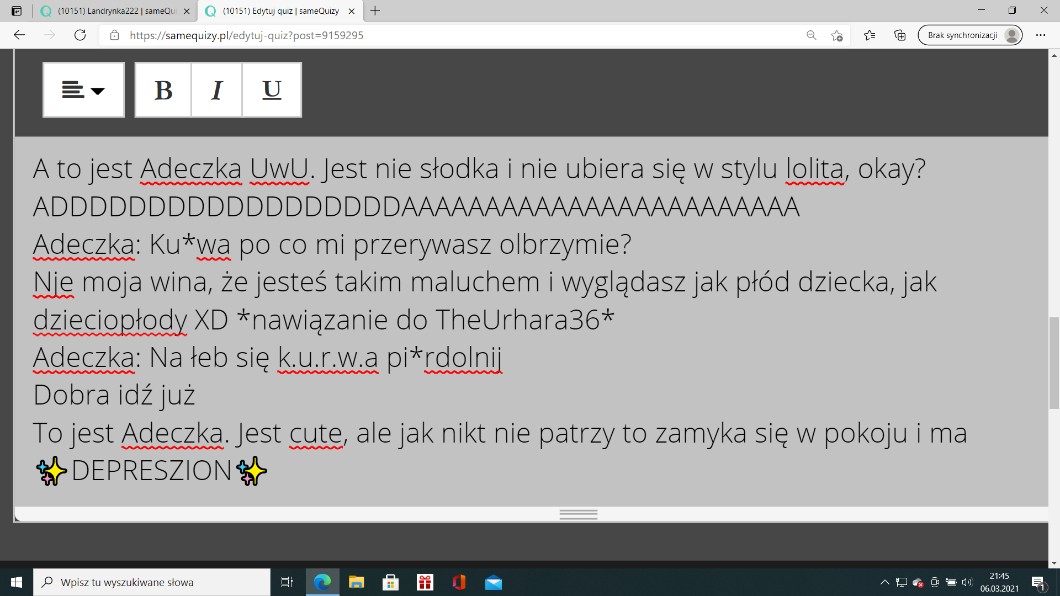Click the Brak synchronizacji profile button
1060x596 pixels.
pos(970,35)
